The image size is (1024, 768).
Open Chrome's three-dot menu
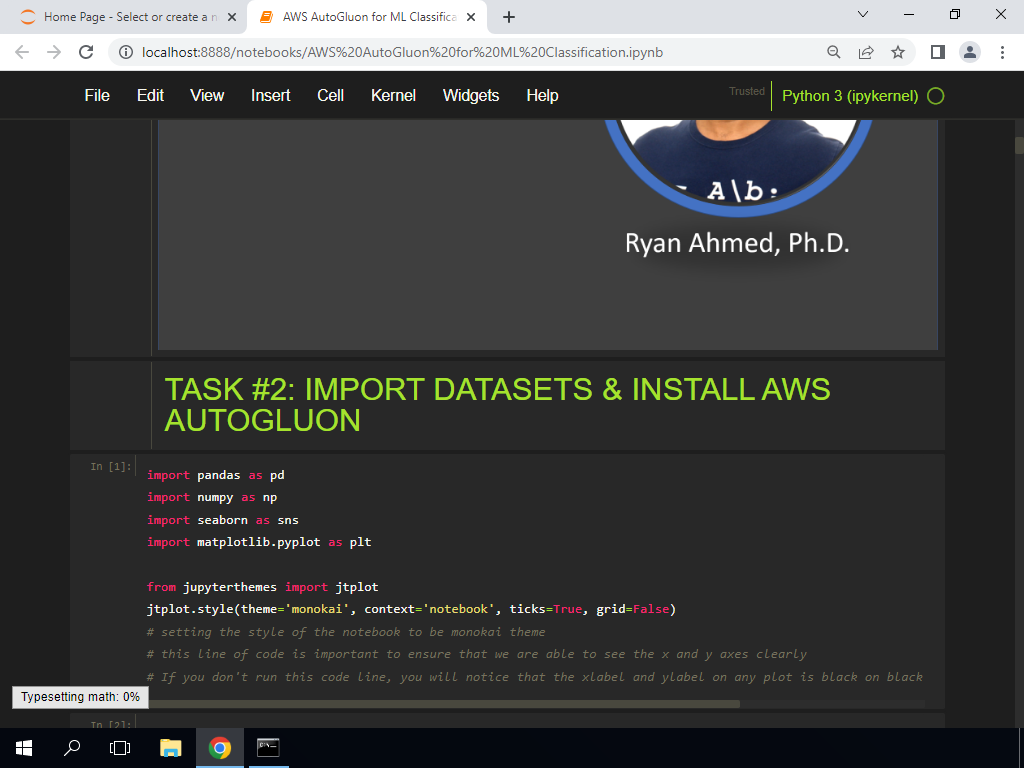[1002, 52]
